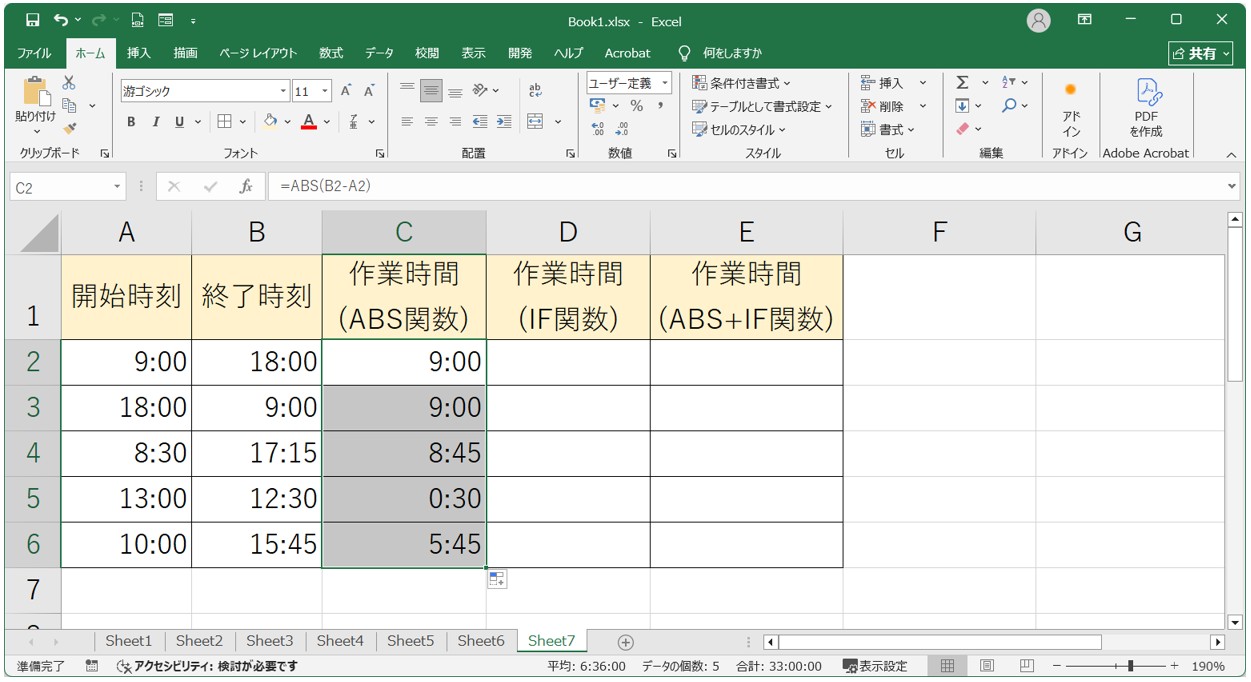Click AutoFill Options icon below C6
The height and width of the screenshot is (682, 1251).
(497, 579)
